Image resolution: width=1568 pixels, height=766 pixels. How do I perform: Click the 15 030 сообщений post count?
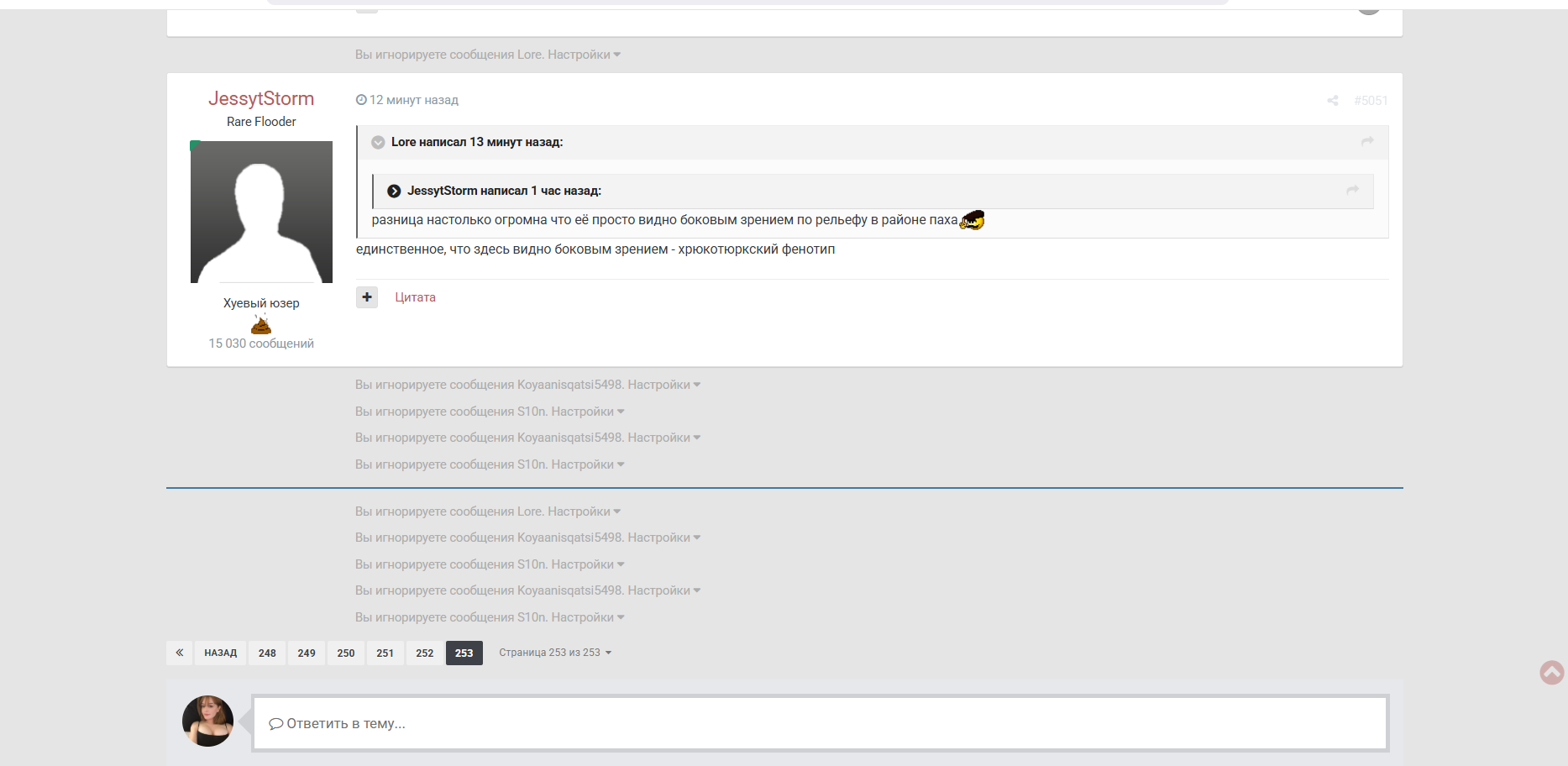tap(261, 344)
